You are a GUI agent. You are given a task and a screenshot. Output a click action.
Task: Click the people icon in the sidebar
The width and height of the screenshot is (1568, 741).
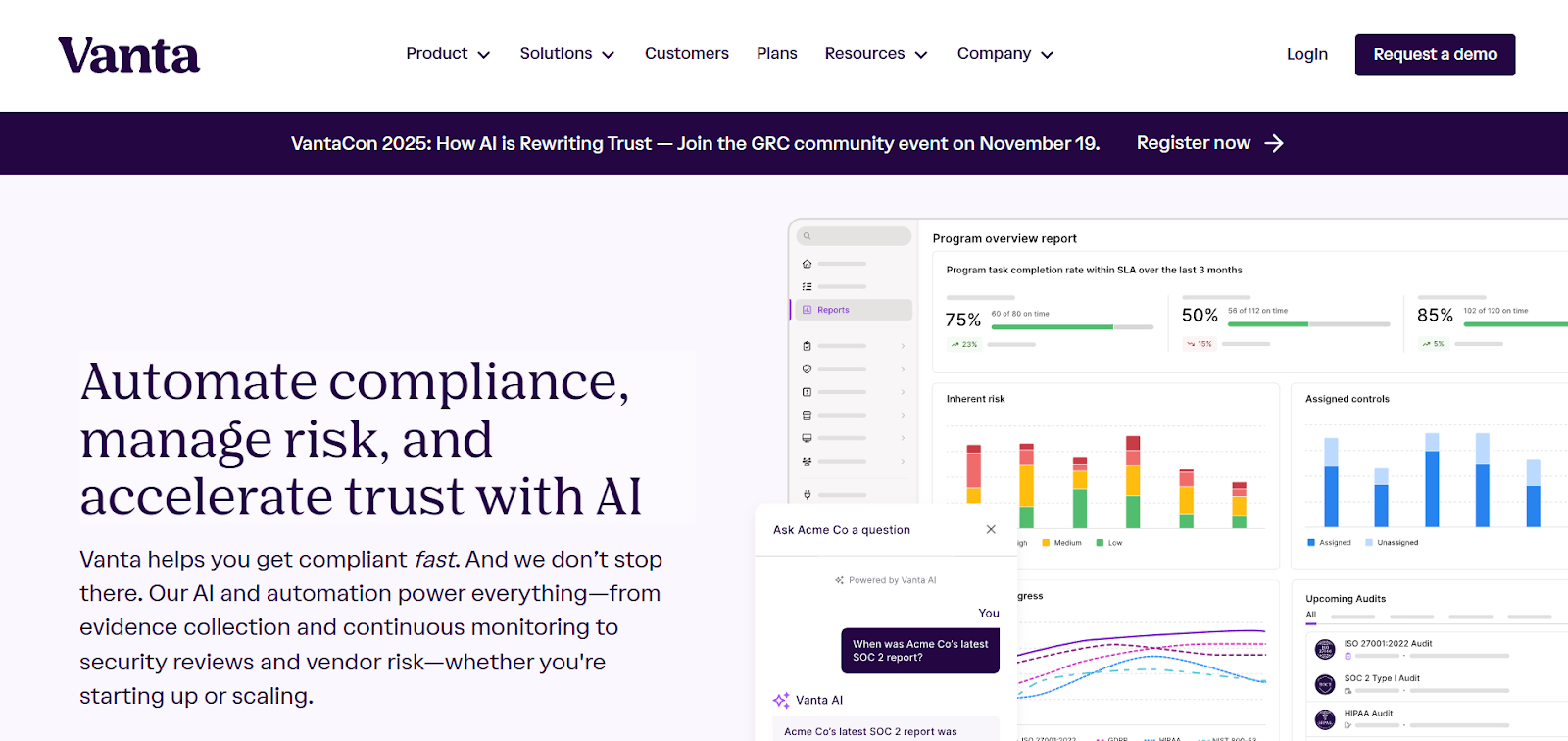click(807, 460)
